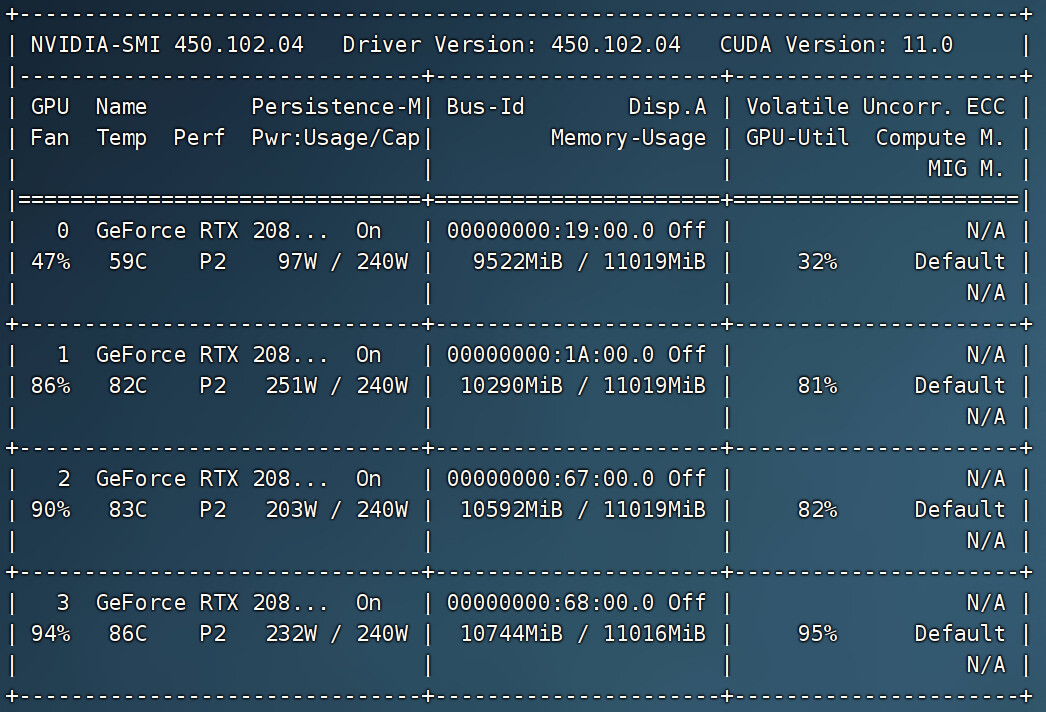Select the 95% GPU utilization value
1046x712 pixels.
817,634
